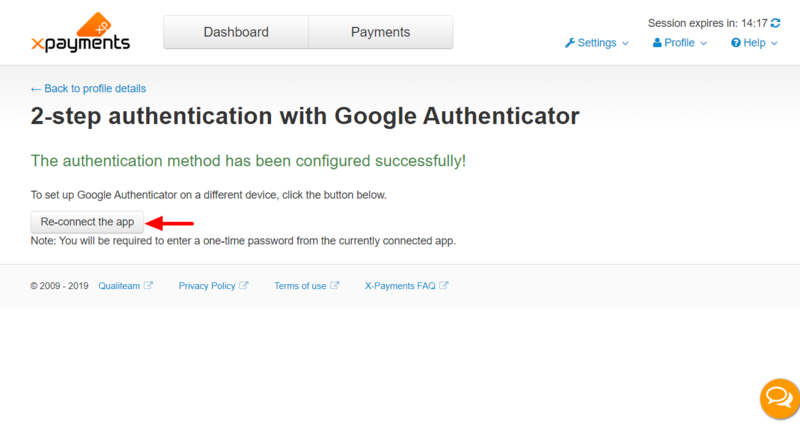This screenshot has height=429, width=800.
Task: Open the Help menu
Action: click(754, 43)
